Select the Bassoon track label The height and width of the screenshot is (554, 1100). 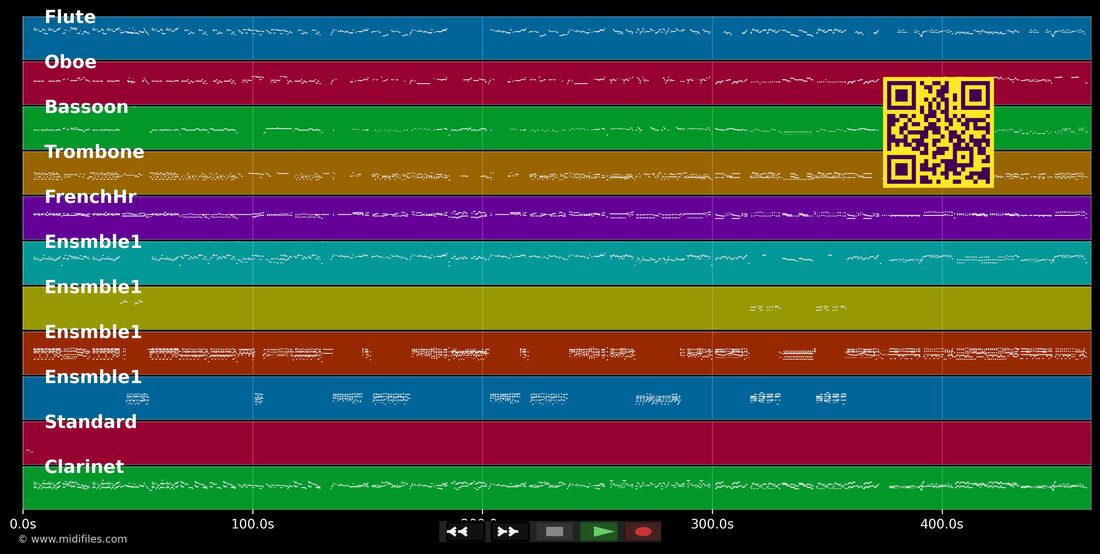86,107
